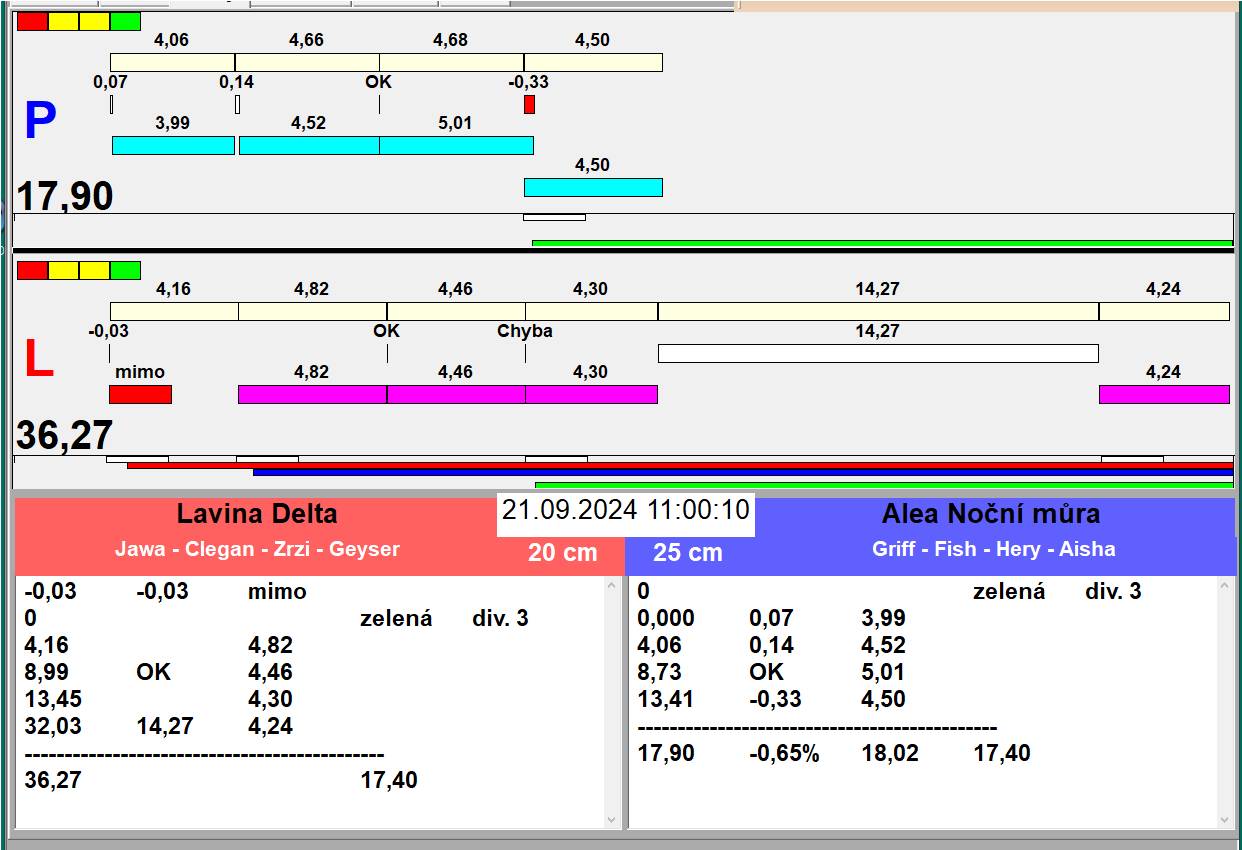
Task: Click the magenta 4,24 run bar
Action: [1164, 395]
